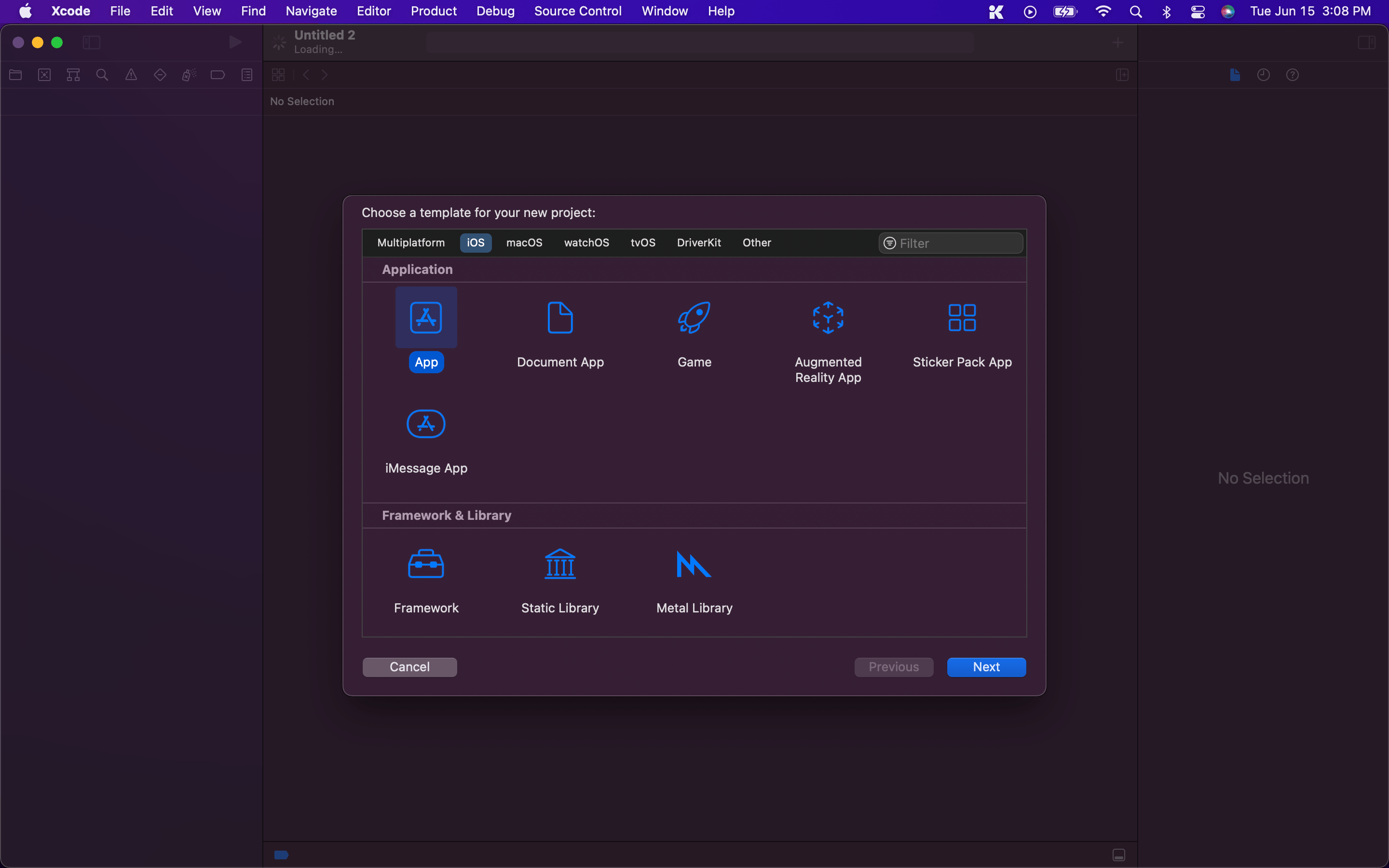1389x868 pixels.
Task: Open the Product menu
Action: [434, 11]
